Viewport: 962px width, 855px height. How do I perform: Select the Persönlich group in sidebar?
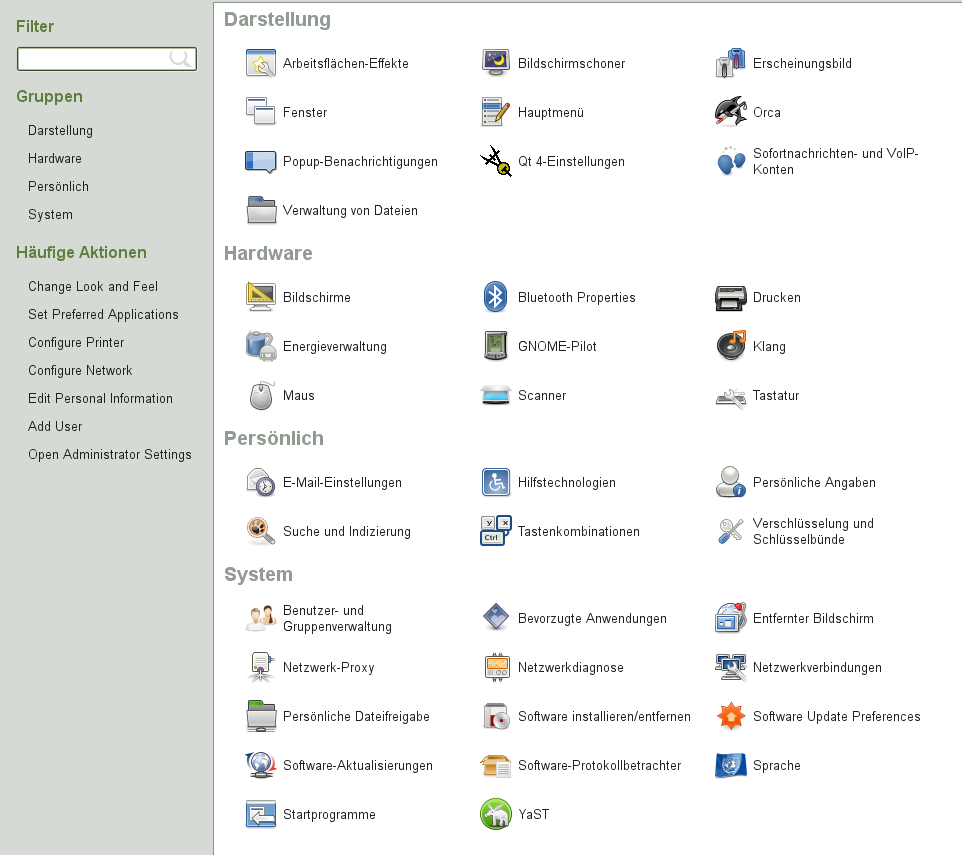click(58, 186)
